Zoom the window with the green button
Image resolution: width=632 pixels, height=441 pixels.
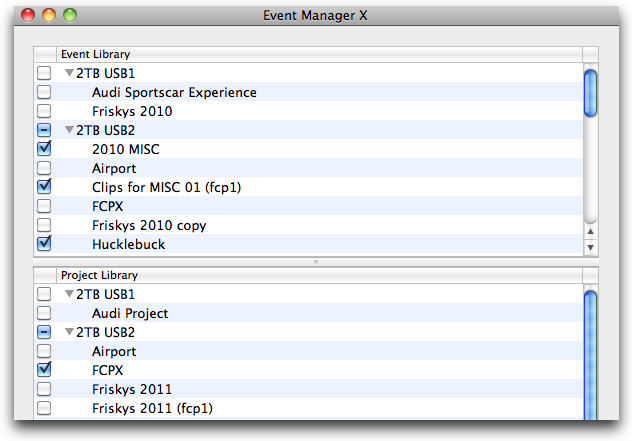click(x=70, y=15)
